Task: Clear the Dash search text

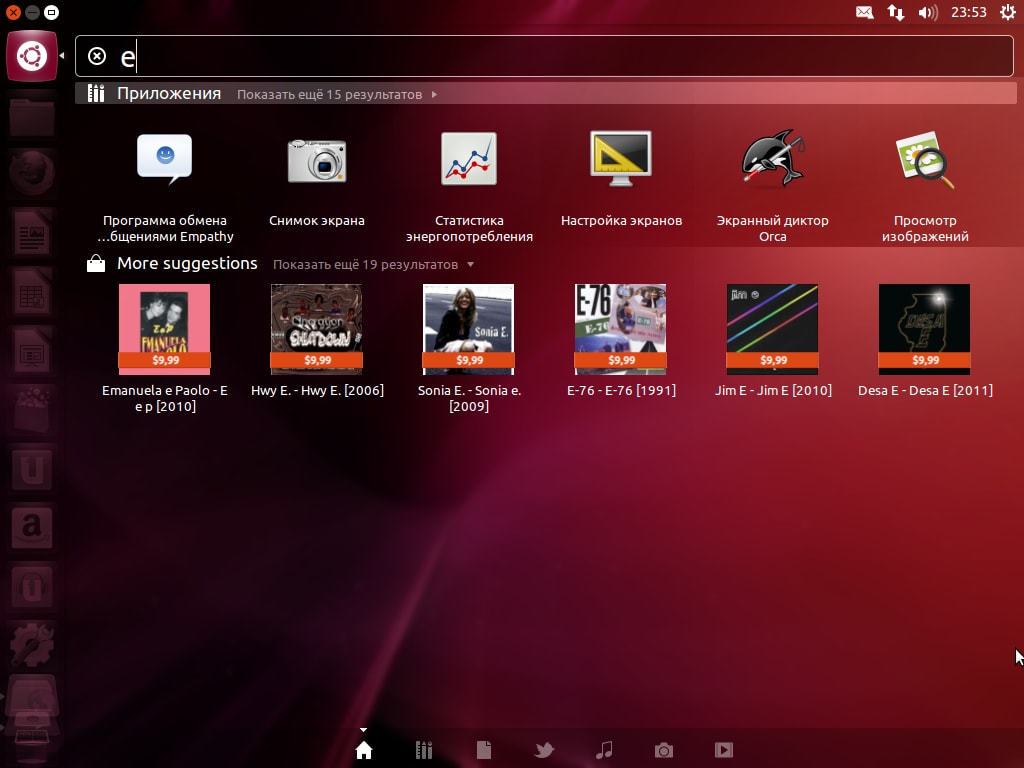Action: tap(97, 57)
